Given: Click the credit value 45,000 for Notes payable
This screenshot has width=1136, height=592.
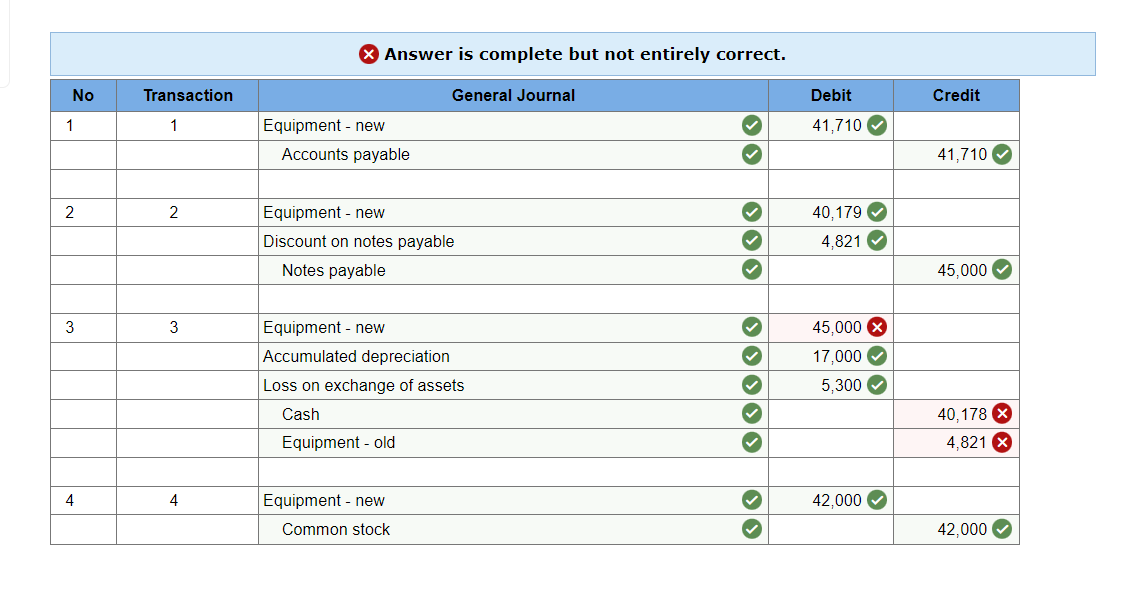Looking at the screenshot, I should [962, 270].
